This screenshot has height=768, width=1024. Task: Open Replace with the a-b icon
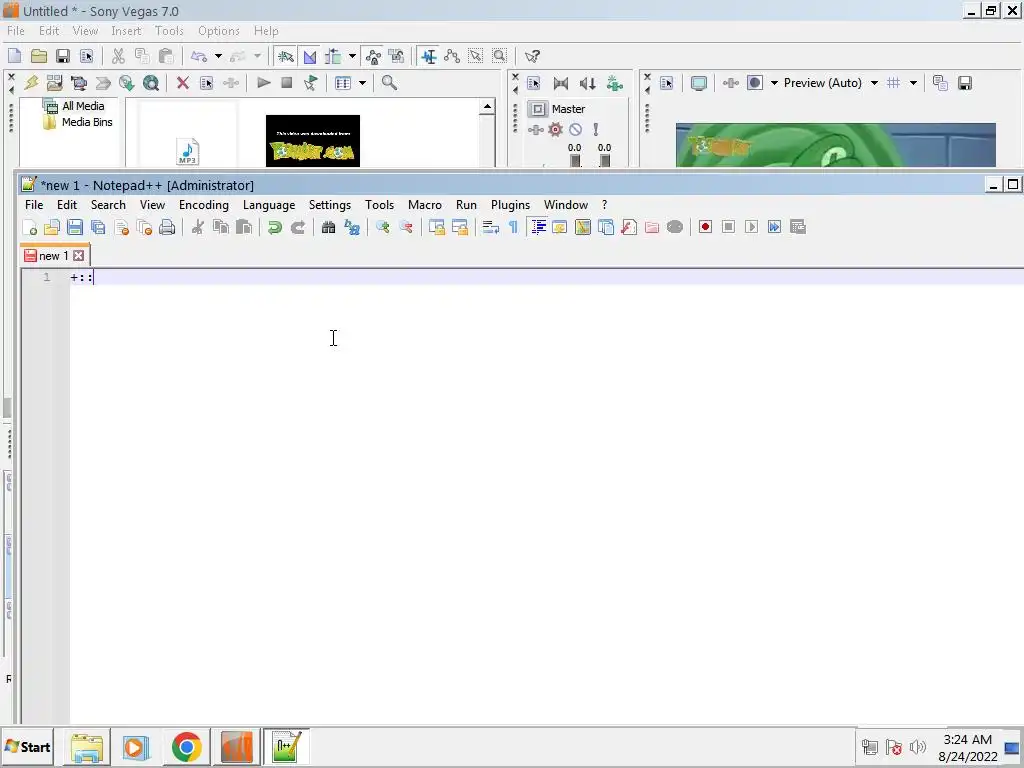(x=352, y=227)
